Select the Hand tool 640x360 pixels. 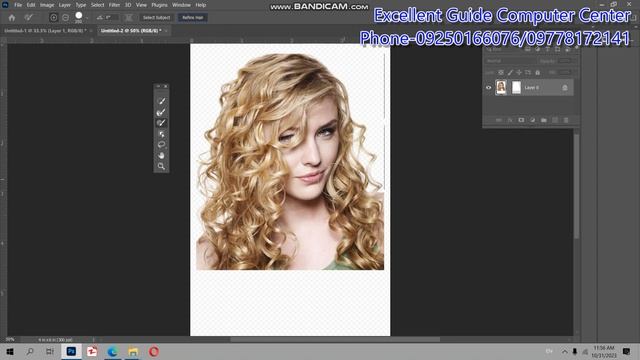pos(161,156)
